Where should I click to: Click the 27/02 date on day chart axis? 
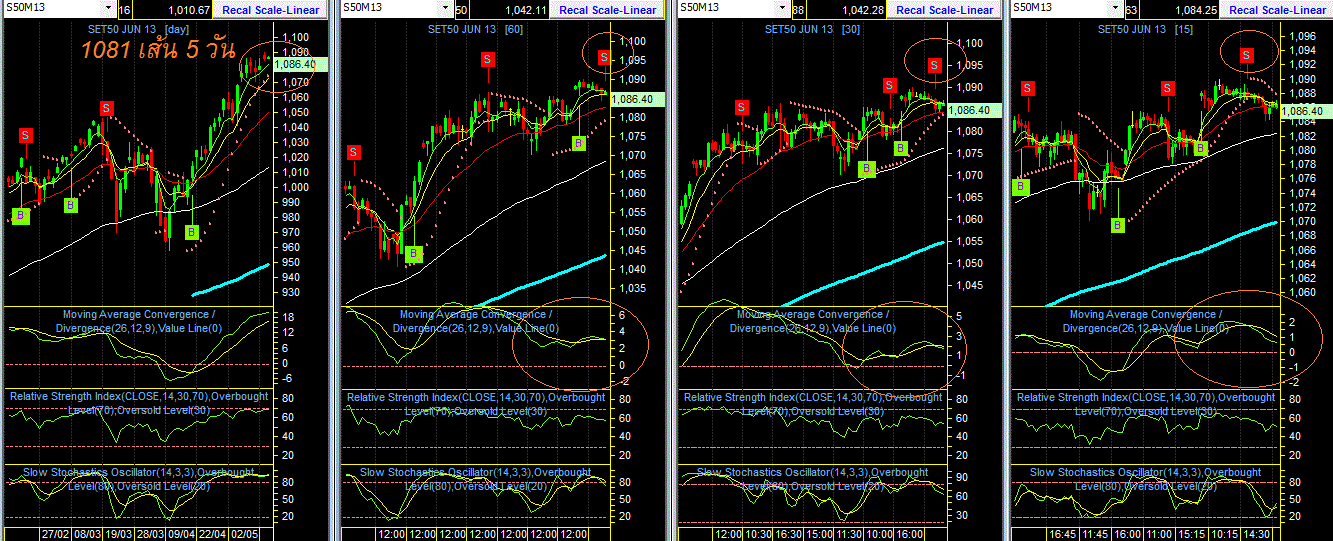pos(56,534)
